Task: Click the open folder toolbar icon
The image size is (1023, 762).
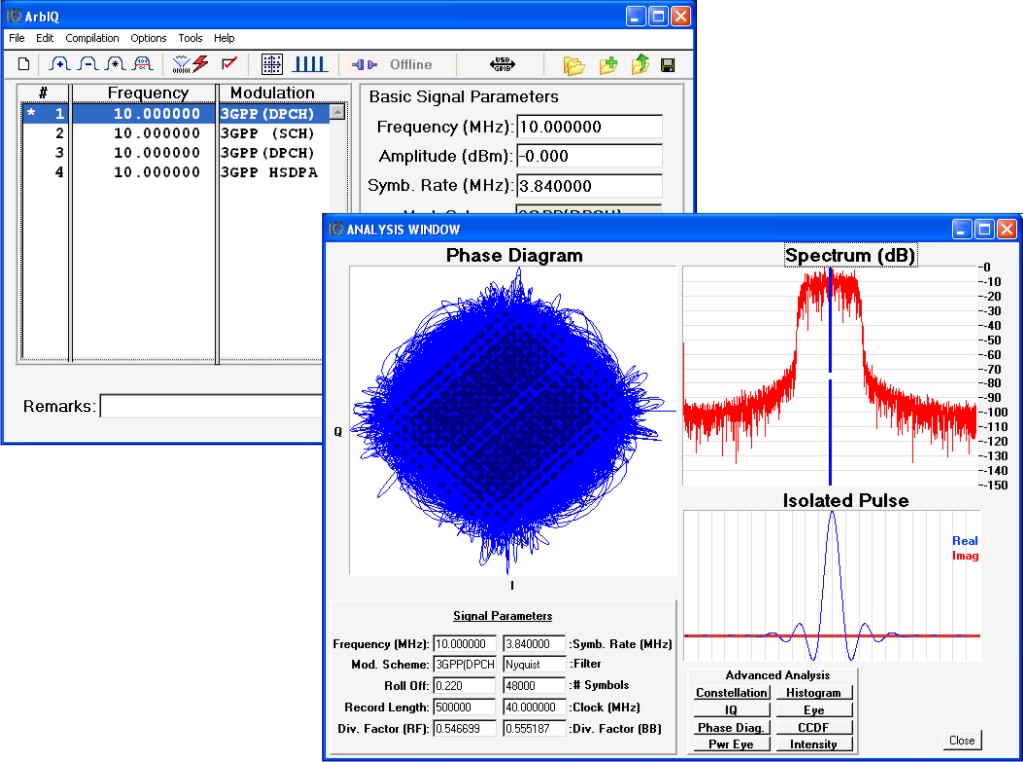Action: click(574, 66)
